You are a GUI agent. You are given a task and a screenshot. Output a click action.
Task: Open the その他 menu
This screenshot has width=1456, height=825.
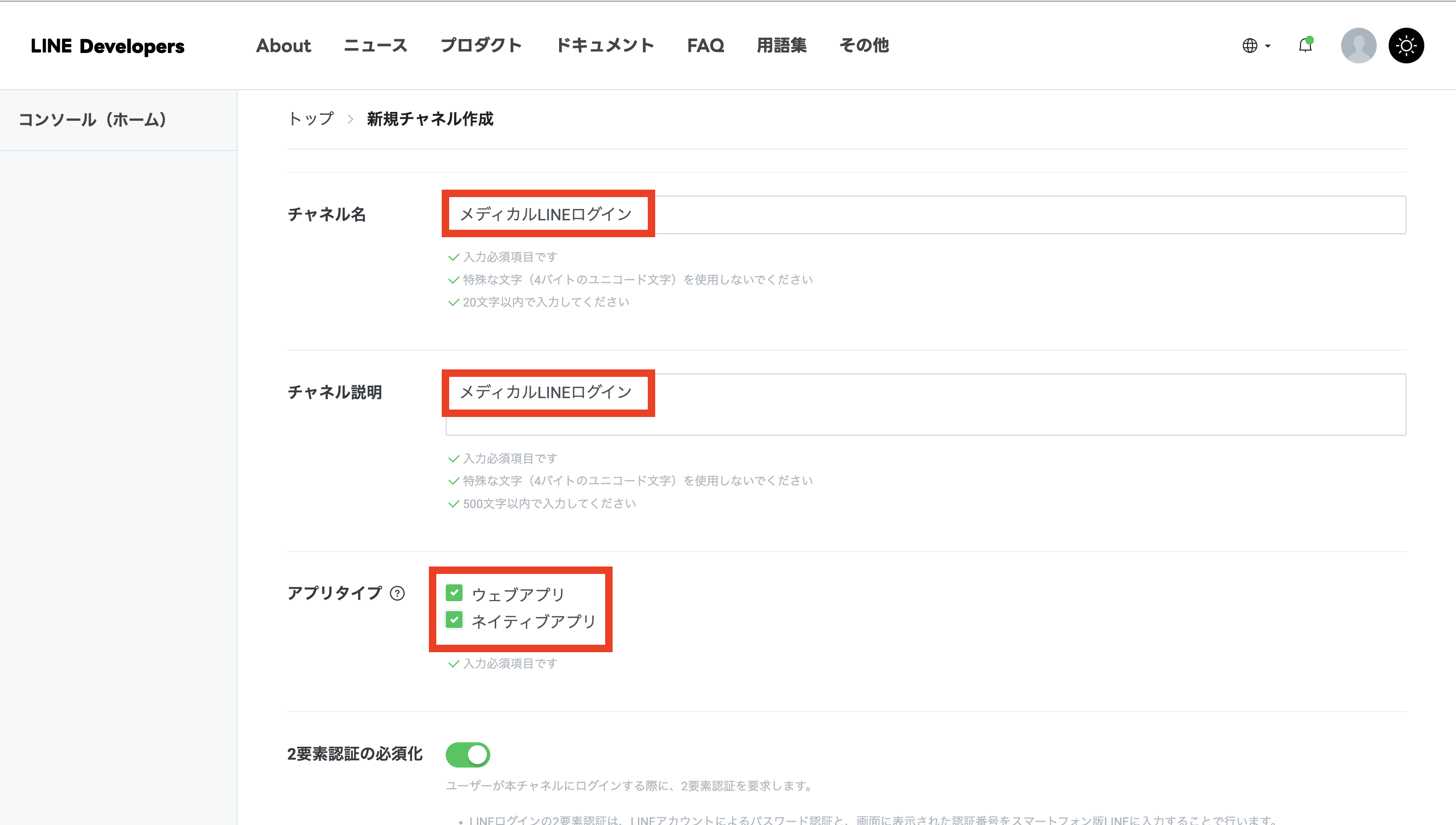coord(863,46)
